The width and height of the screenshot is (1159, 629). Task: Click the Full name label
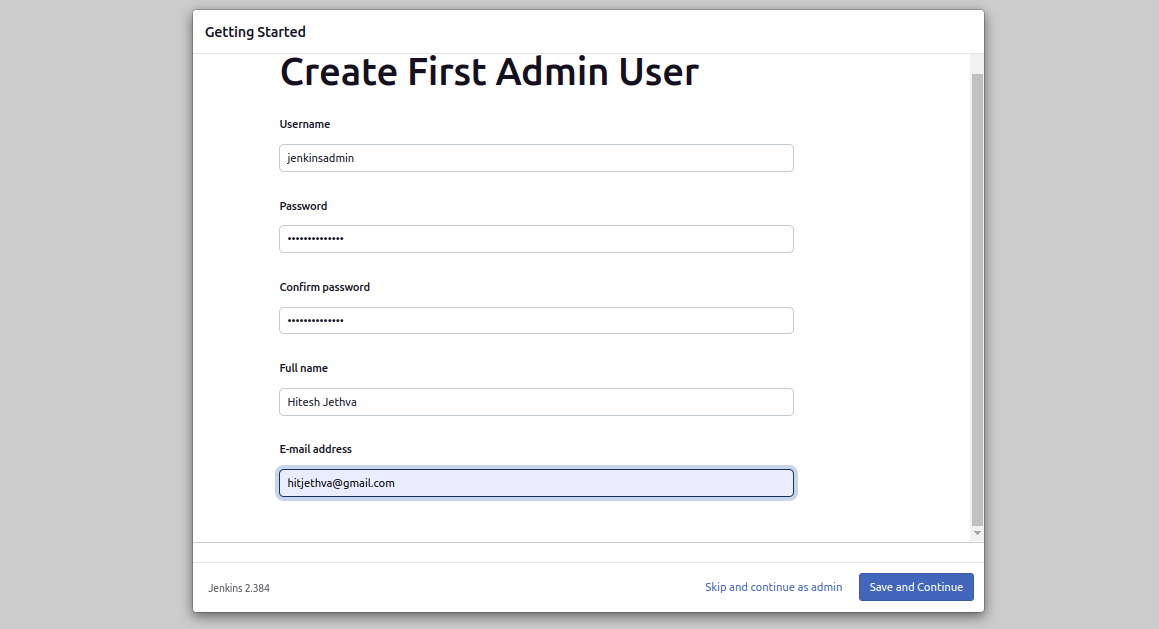tap(303, 368)
